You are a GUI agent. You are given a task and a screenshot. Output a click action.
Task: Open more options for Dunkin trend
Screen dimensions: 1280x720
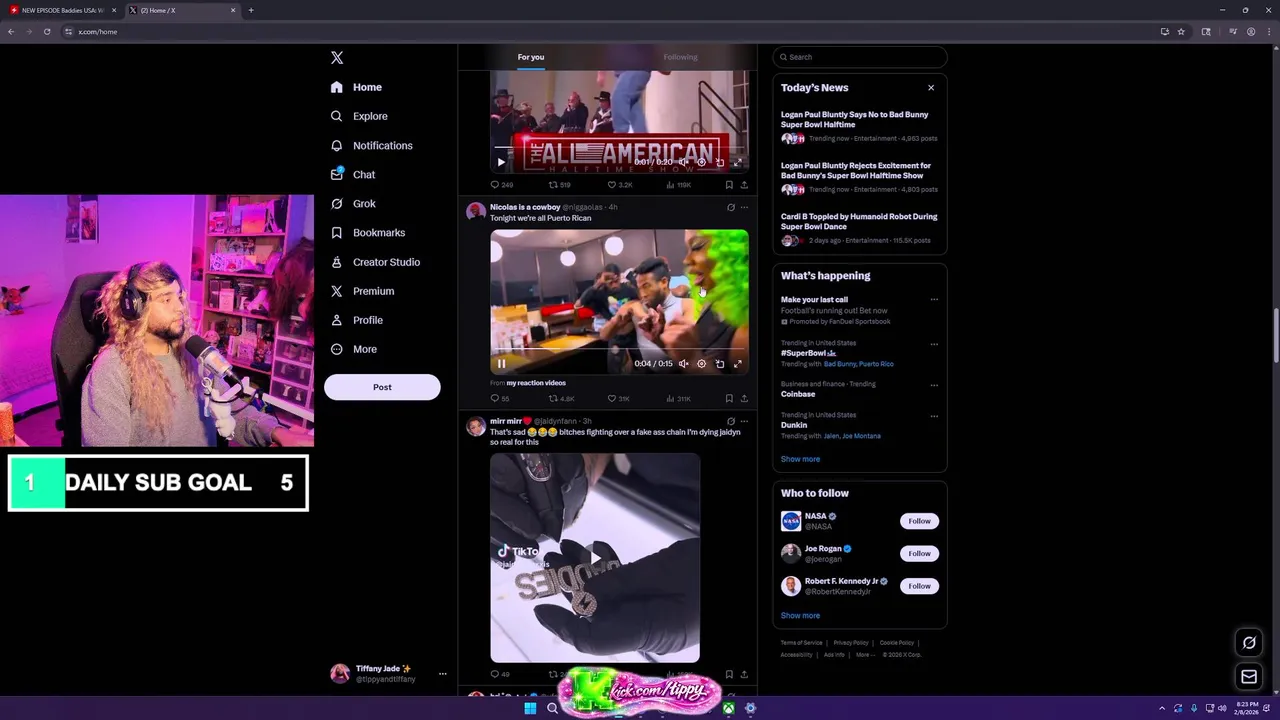[934, 416]
